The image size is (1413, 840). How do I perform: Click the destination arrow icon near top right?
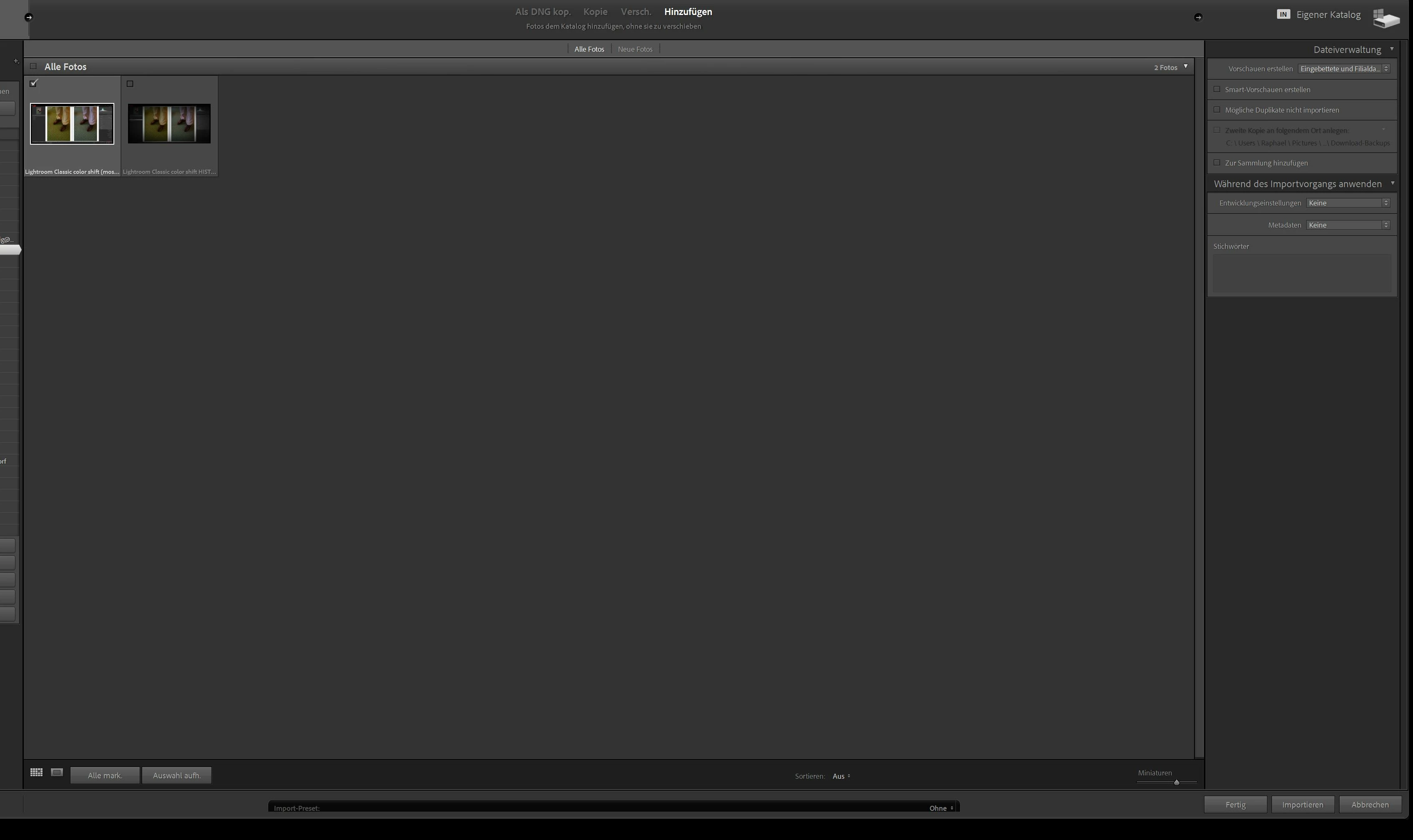[x=1198, y=17]
